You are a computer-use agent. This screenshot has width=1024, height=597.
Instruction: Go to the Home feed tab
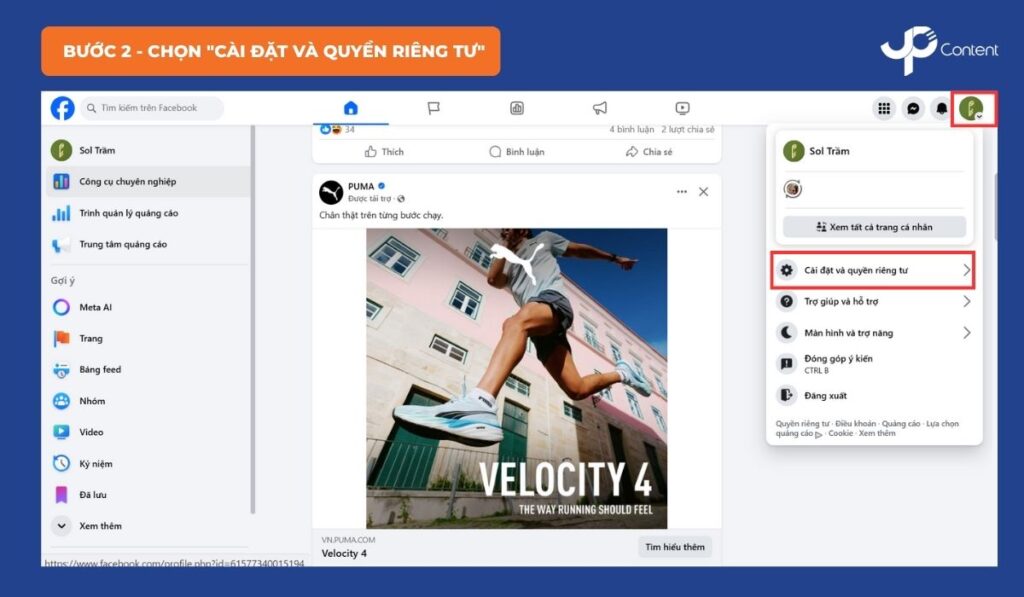[350, 108]
